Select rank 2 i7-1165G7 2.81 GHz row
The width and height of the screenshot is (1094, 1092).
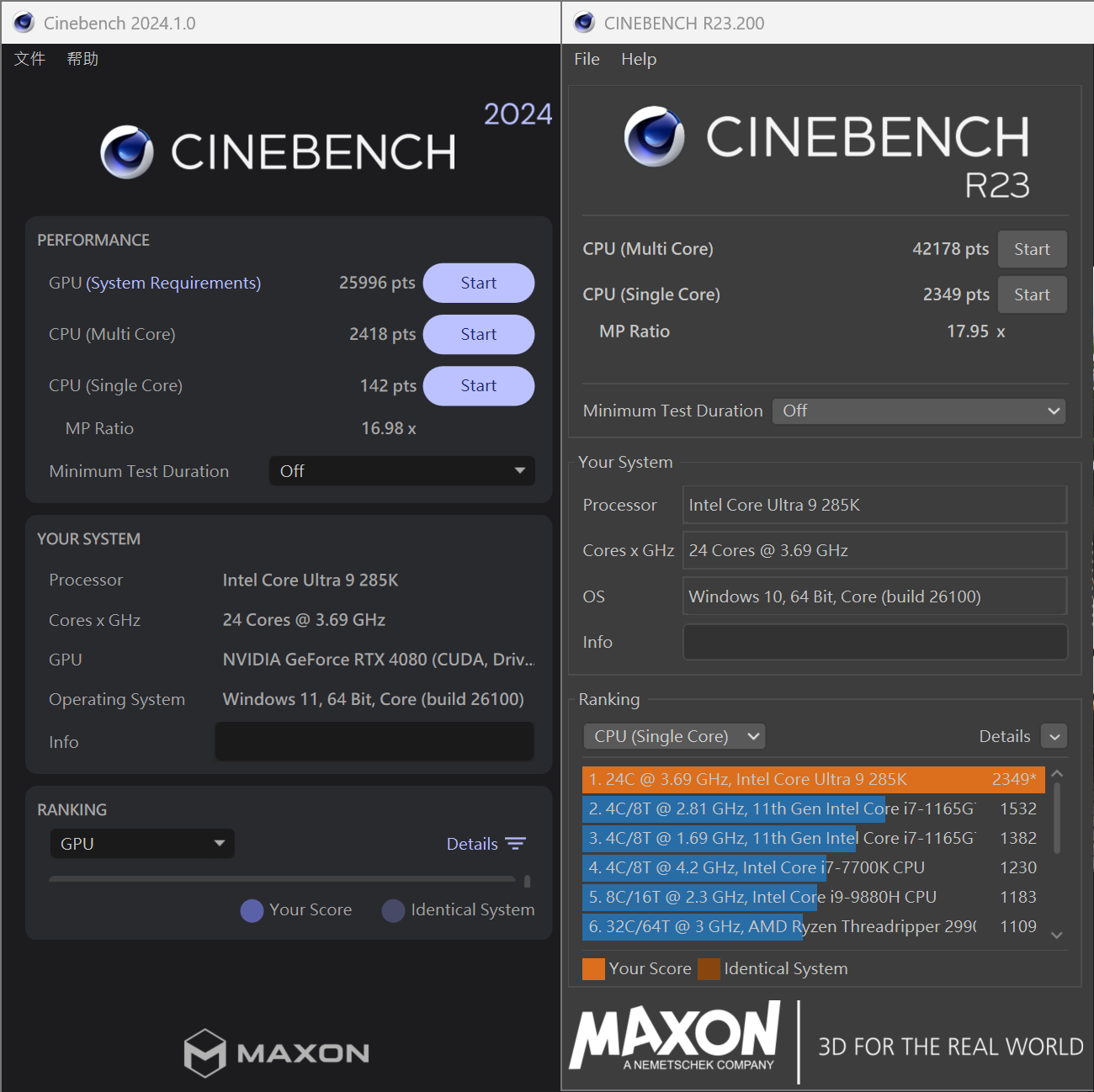[x=813, y=808]
